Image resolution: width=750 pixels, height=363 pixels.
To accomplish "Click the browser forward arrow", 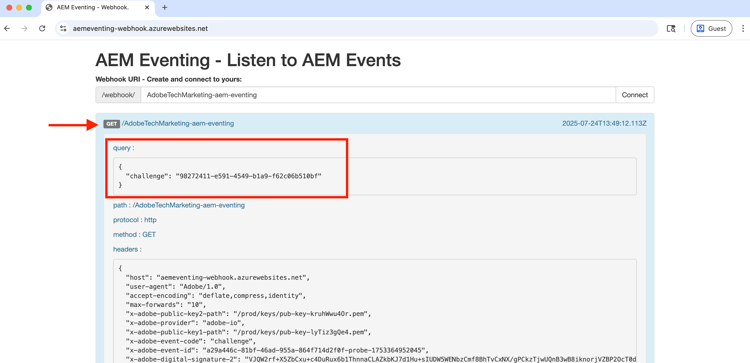I will (24, 29).
